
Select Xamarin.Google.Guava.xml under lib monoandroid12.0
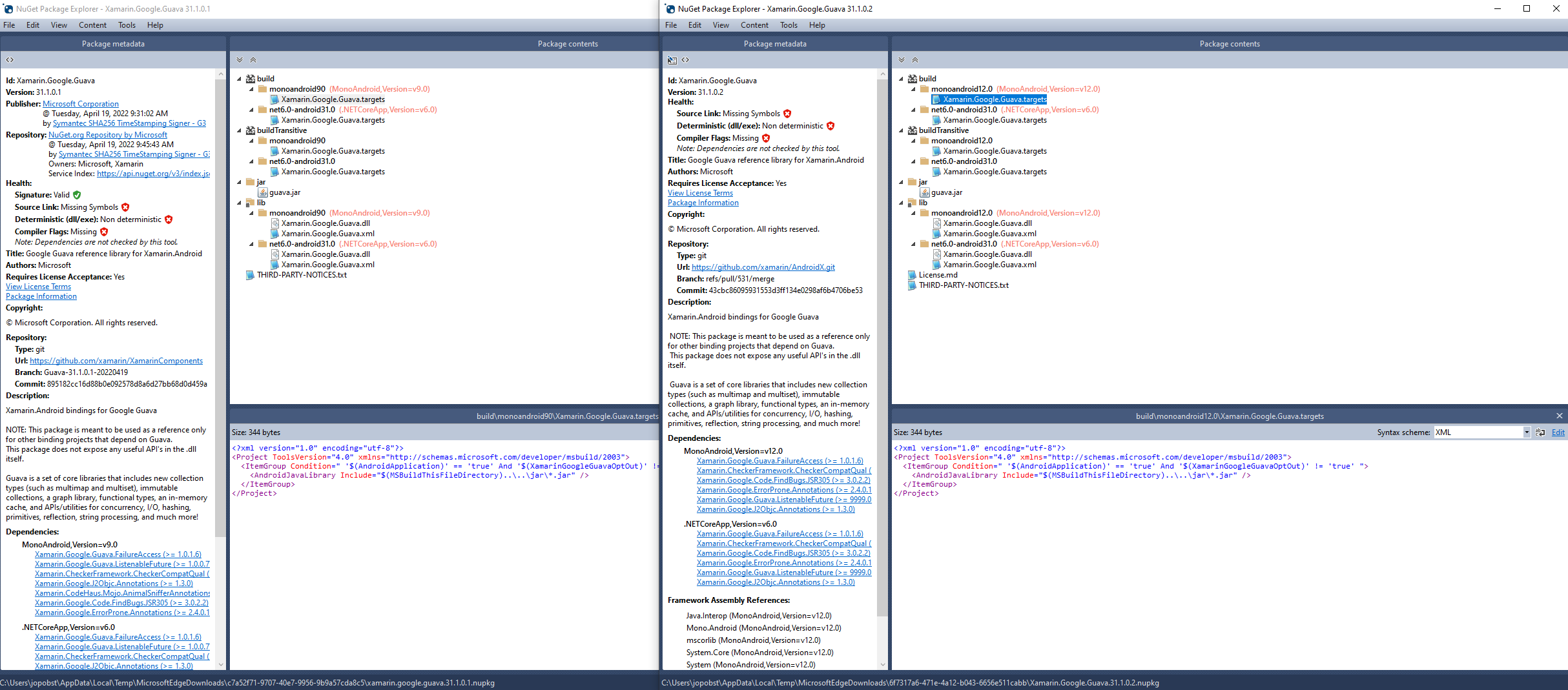tap(989, 234)
